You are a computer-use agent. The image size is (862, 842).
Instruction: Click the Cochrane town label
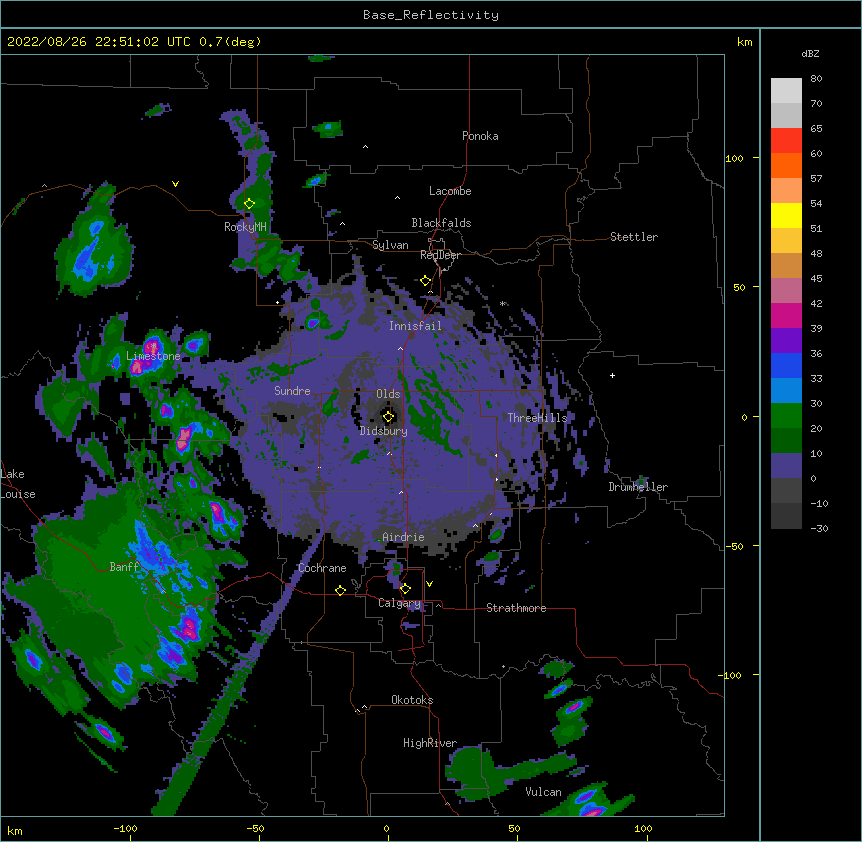322,568
